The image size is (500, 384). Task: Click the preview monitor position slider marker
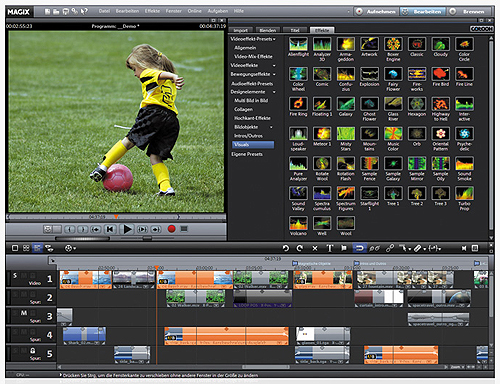click(116, 217)
